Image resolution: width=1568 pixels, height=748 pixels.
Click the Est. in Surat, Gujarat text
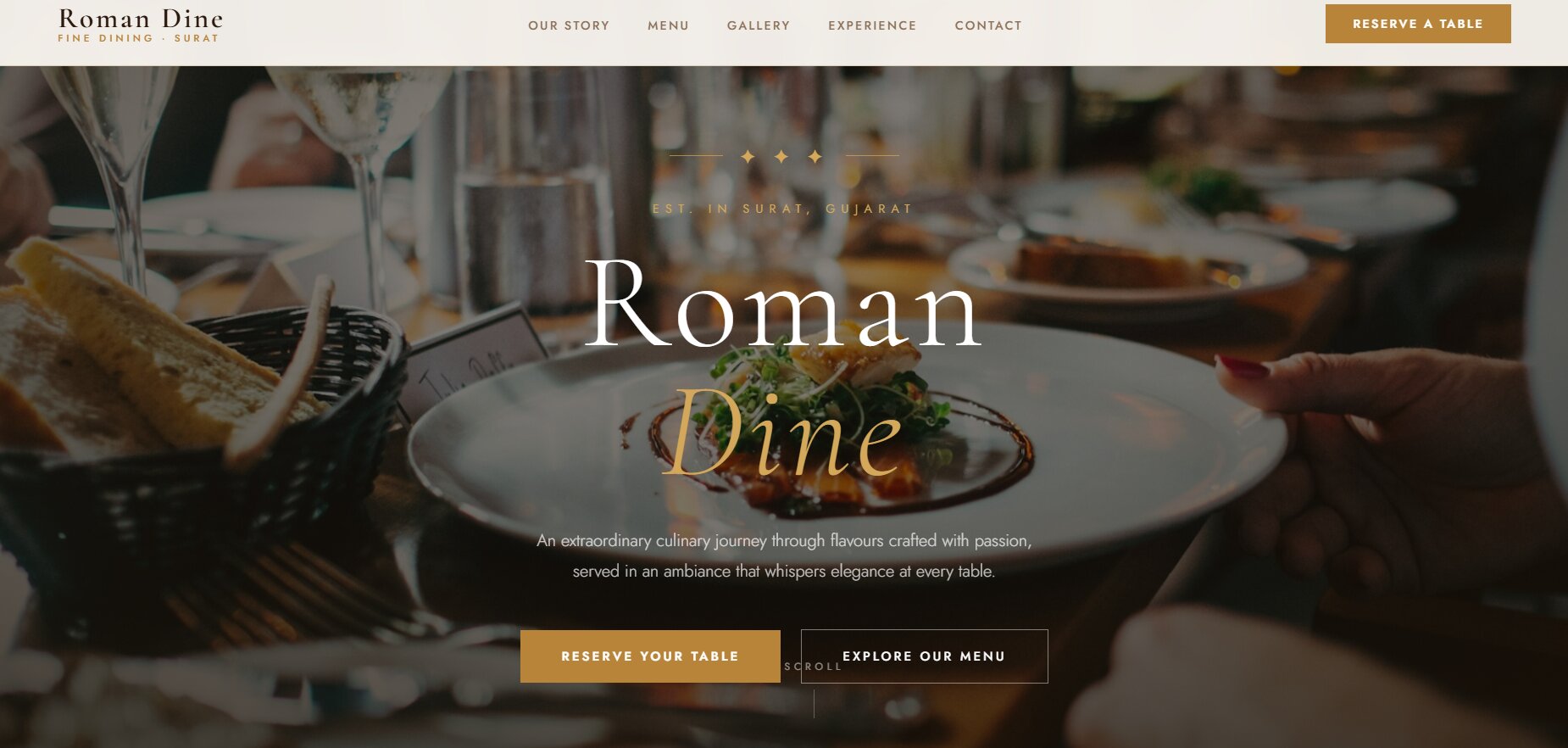point(782,209)
